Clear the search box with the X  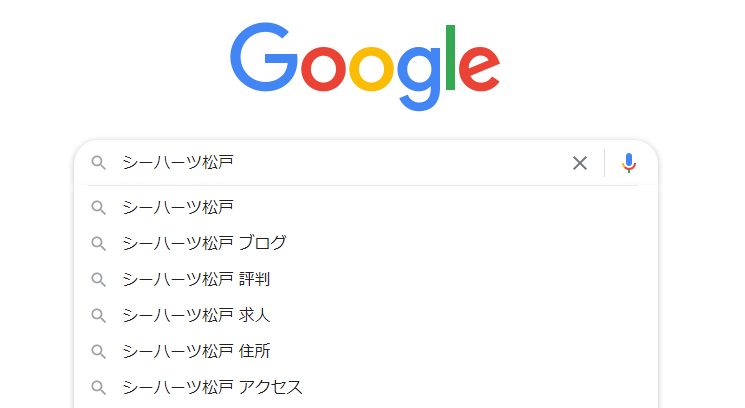[580, 163]
